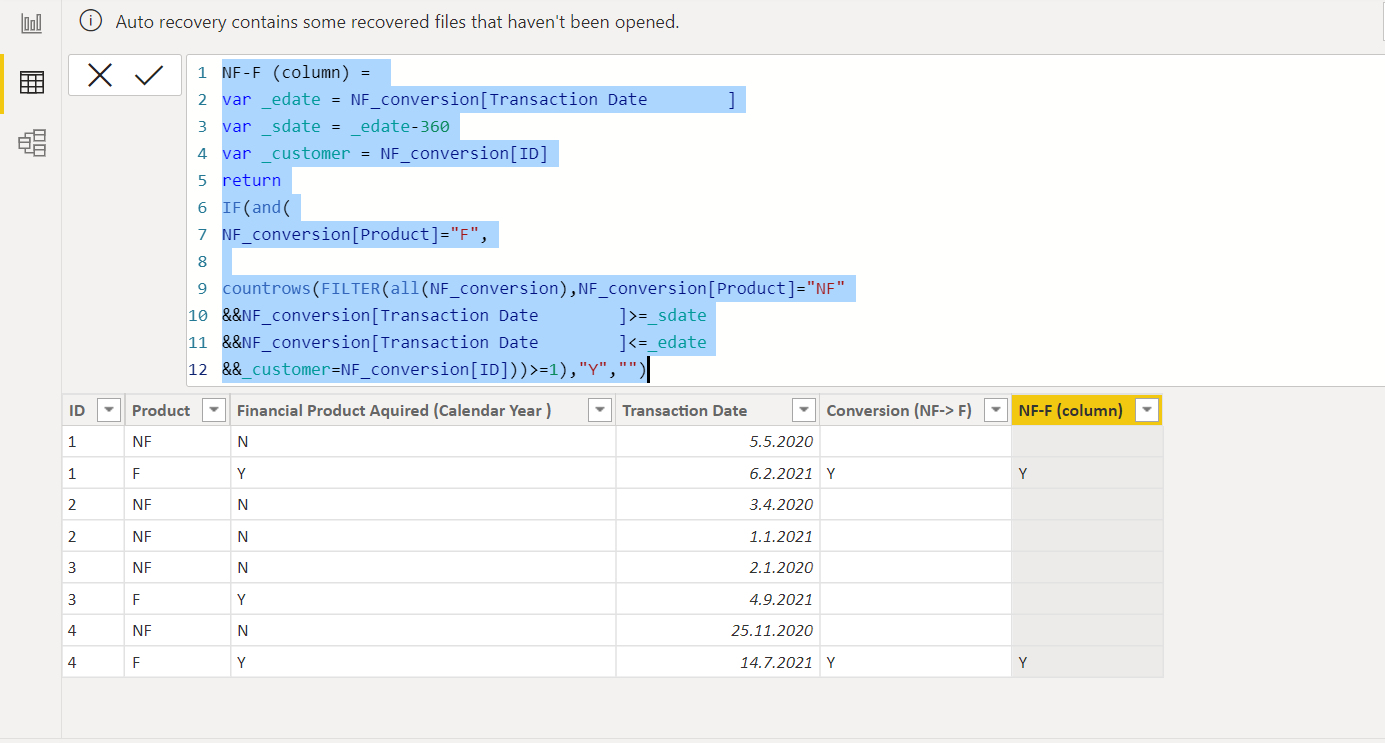Click NF-F column Y in 14.7.2021 row
This screenshot has height=743, width=1385.
coord(1087,662)
